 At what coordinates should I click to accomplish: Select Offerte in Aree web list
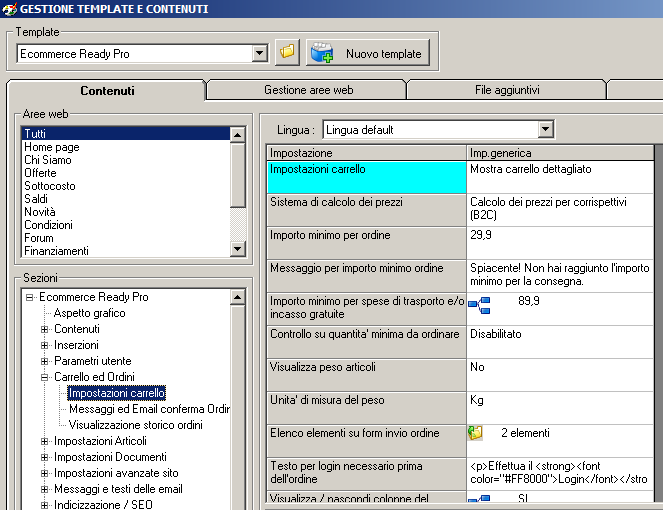click(x=126, y=173)
